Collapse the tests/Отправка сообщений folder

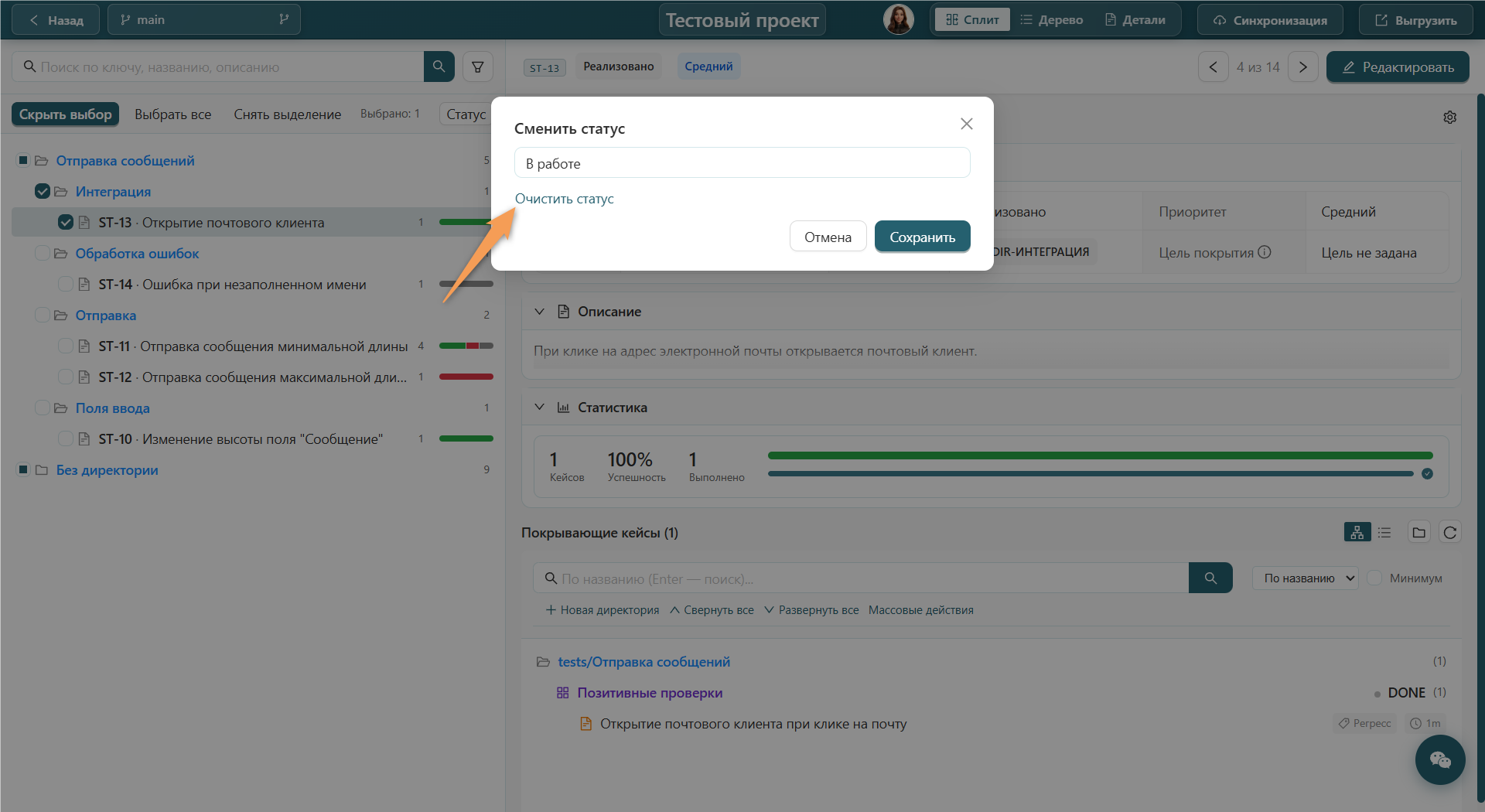click(x=543, y=662)
